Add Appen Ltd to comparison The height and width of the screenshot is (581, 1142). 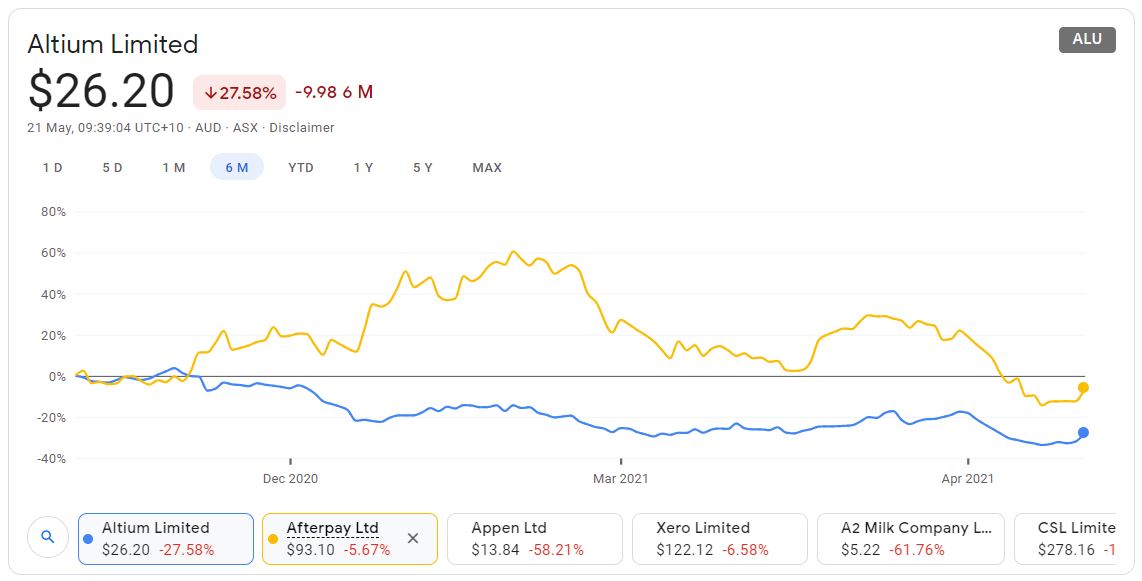click(534, 539)
